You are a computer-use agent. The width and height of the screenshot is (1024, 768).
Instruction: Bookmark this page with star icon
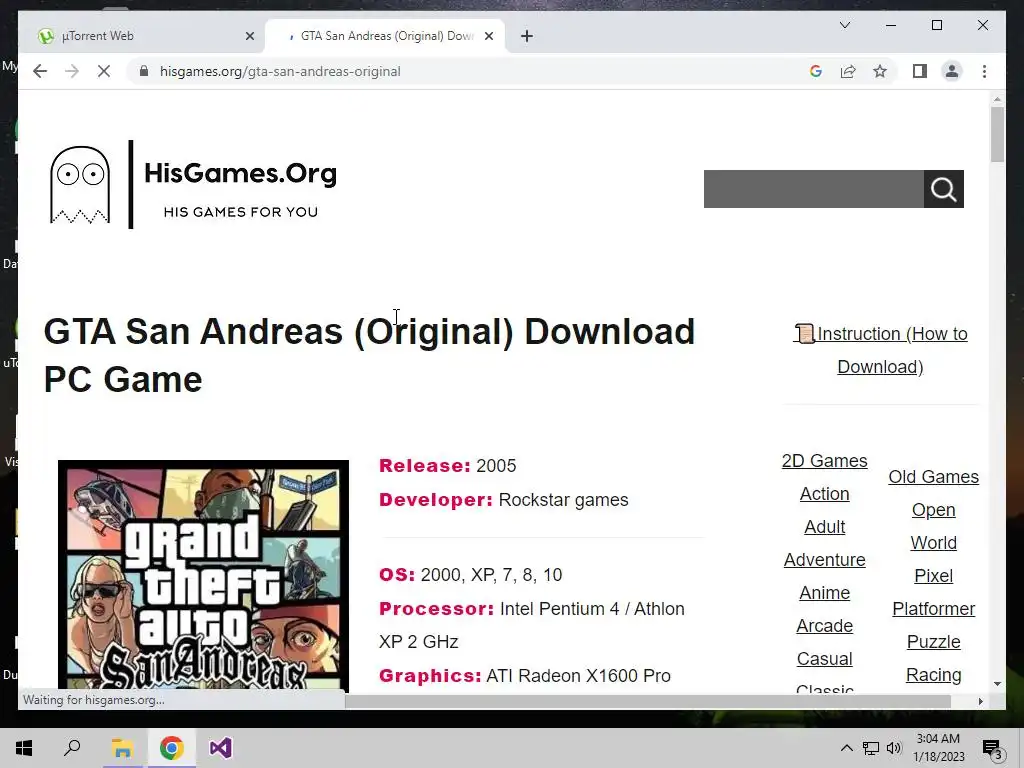point(880,71)
